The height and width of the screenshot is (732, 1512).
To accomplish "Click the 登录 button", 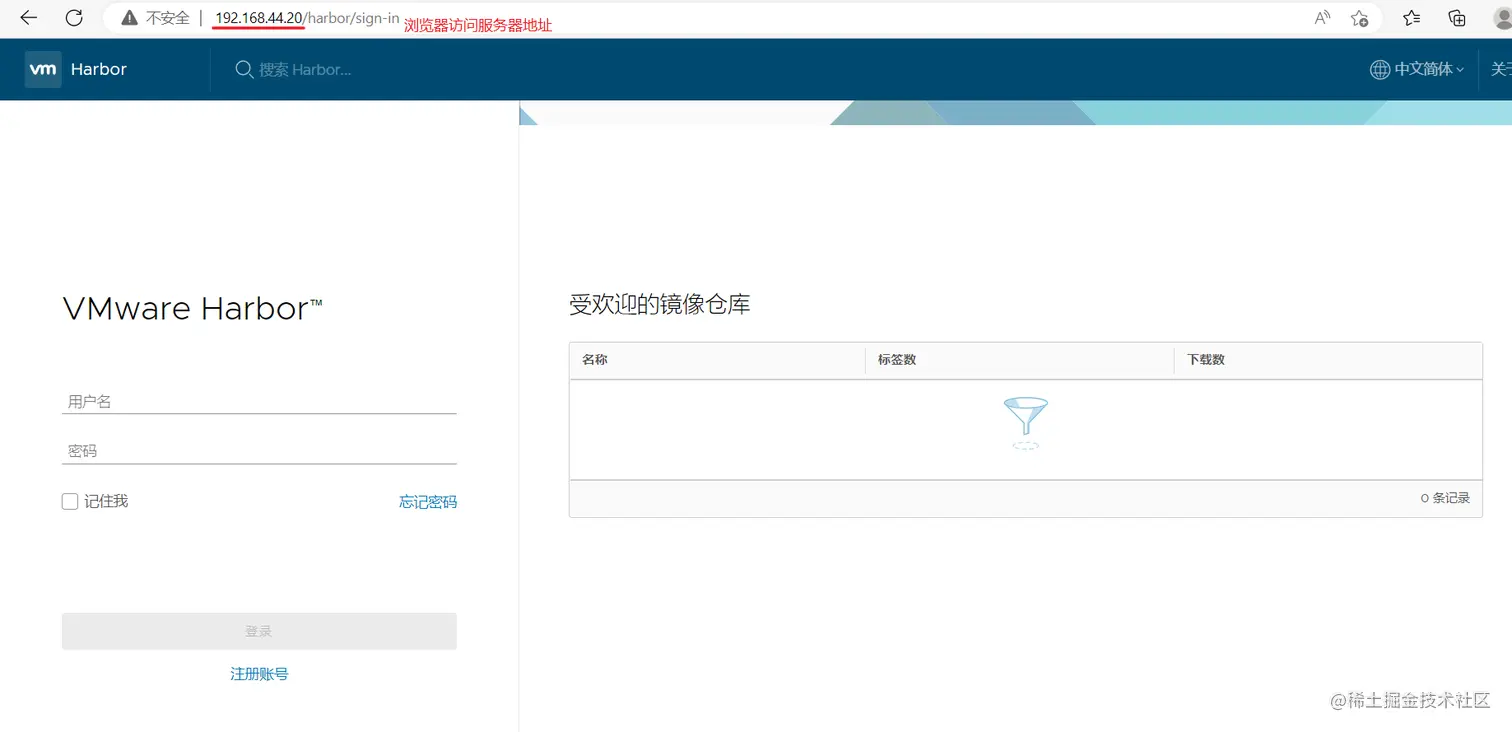I will coord(259,631).
